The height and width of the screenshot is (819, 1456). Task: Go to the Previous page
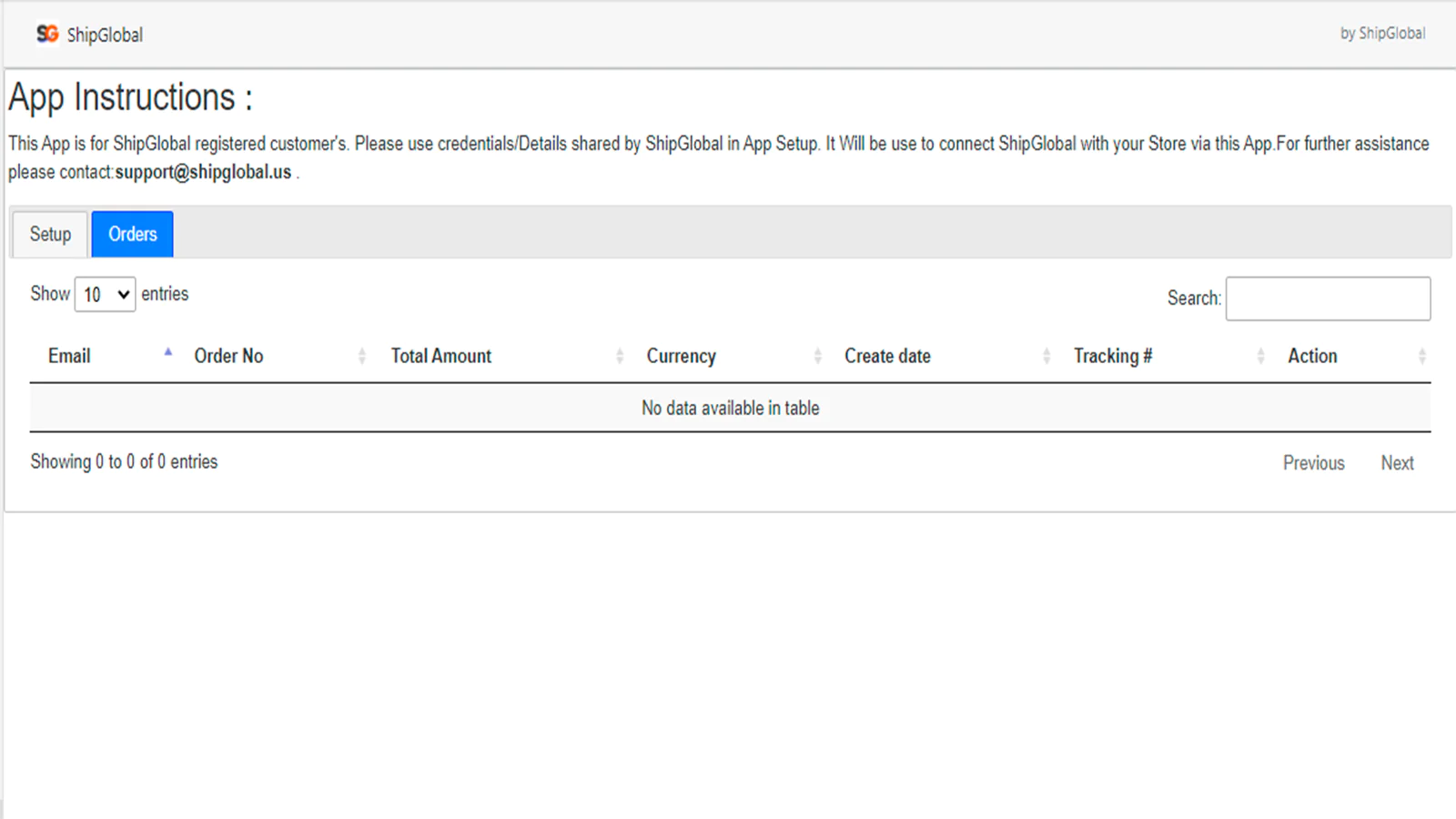coord(1314,462)
